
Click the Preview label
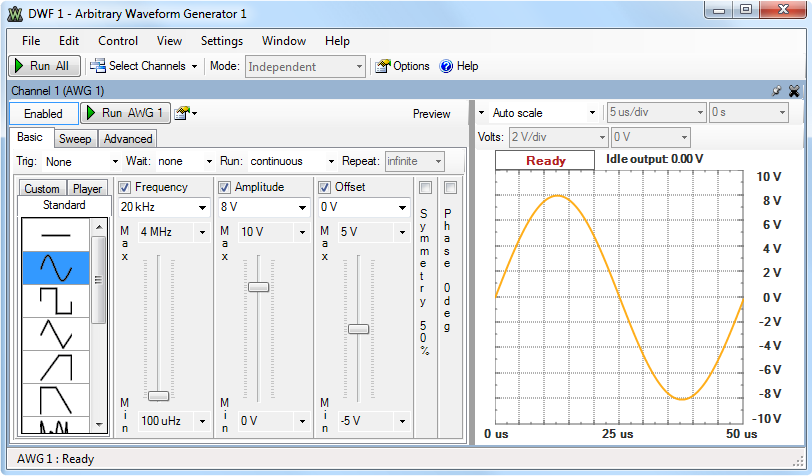431,114
